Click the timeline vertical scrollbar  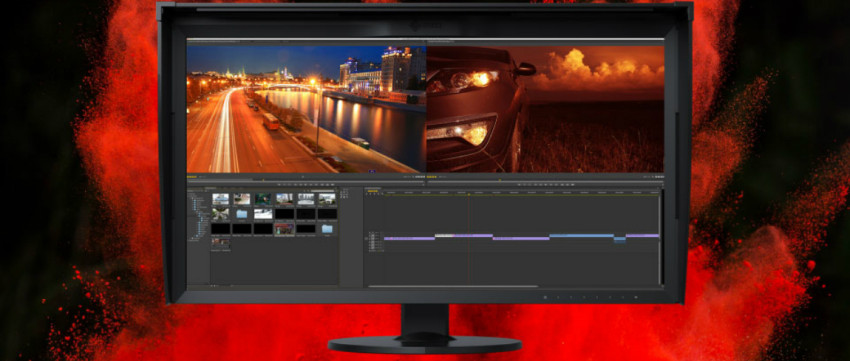point(660,239)
